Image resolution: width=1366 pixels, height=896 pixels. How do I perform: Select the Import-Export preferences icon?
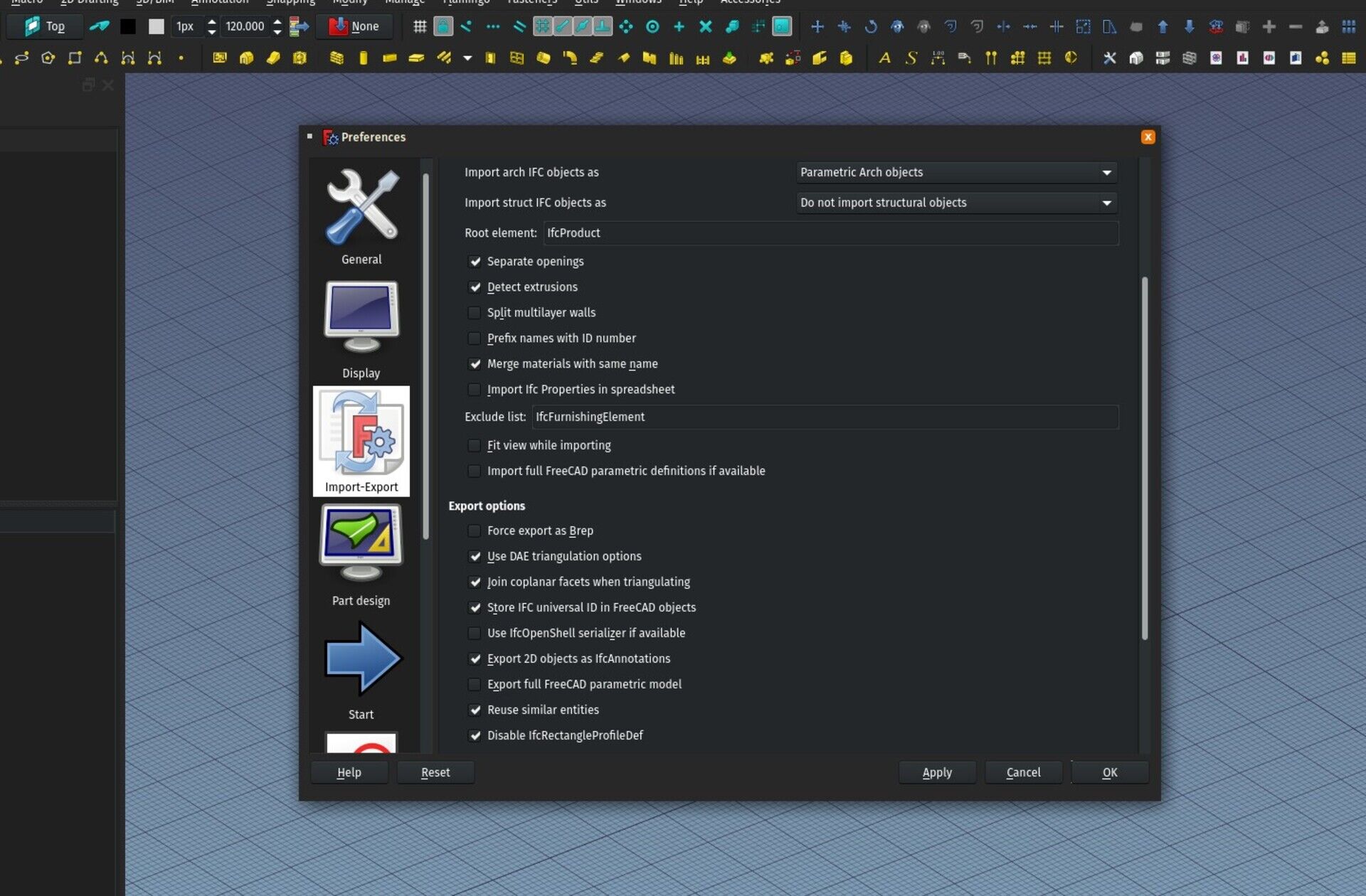tap(361, 441)
